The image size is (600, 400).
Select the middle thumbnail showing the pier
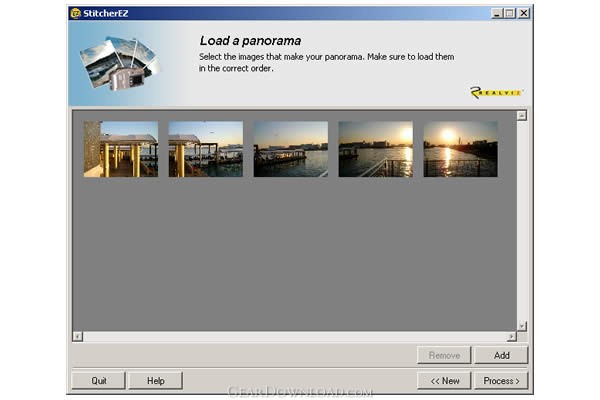(291, 149)
